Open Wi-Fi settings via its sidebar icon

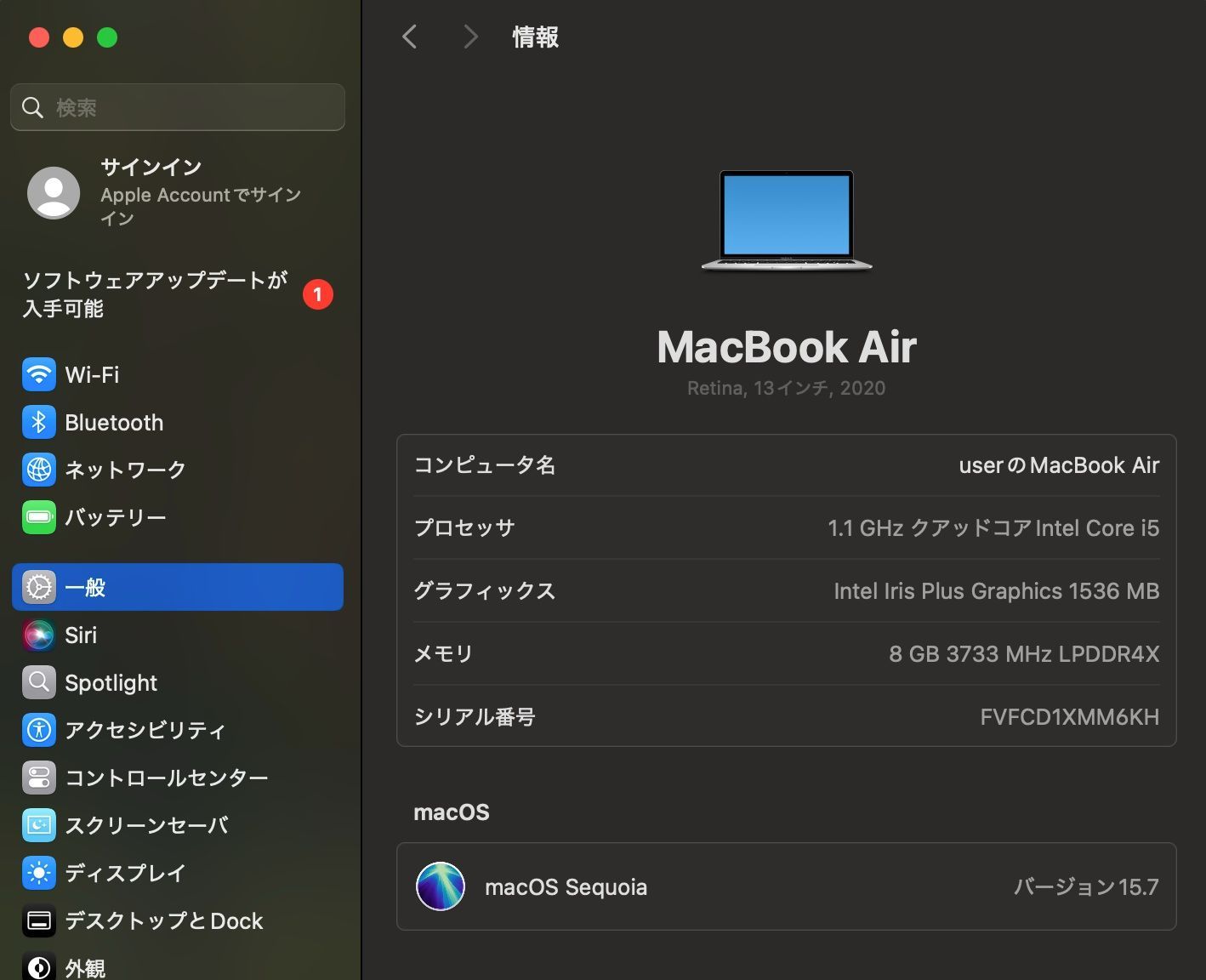click(39, 374)
